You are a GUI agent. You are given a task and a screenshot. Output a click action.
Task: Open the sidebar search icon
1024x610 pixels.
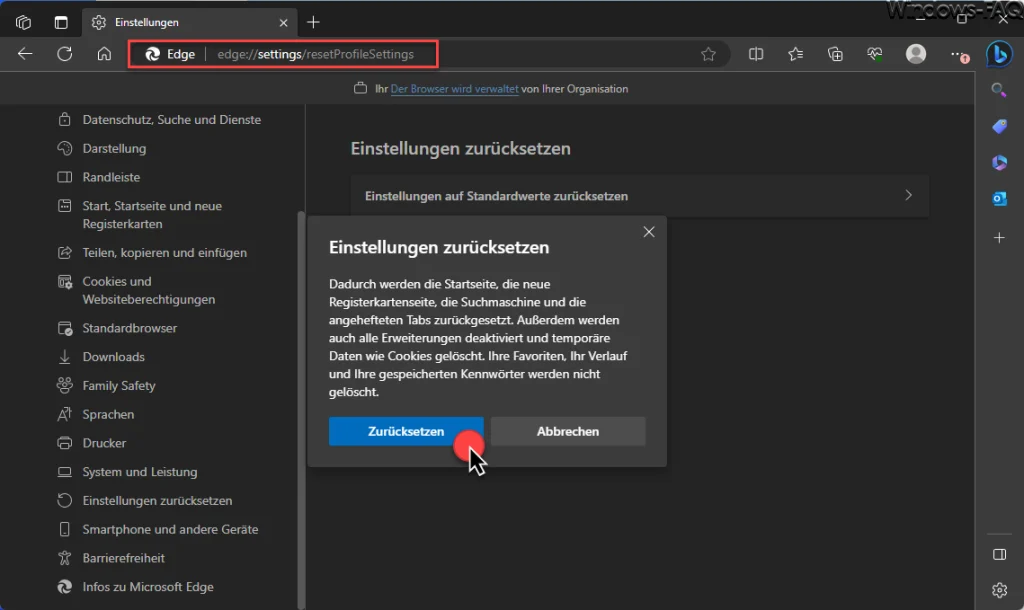pos(999,89)
